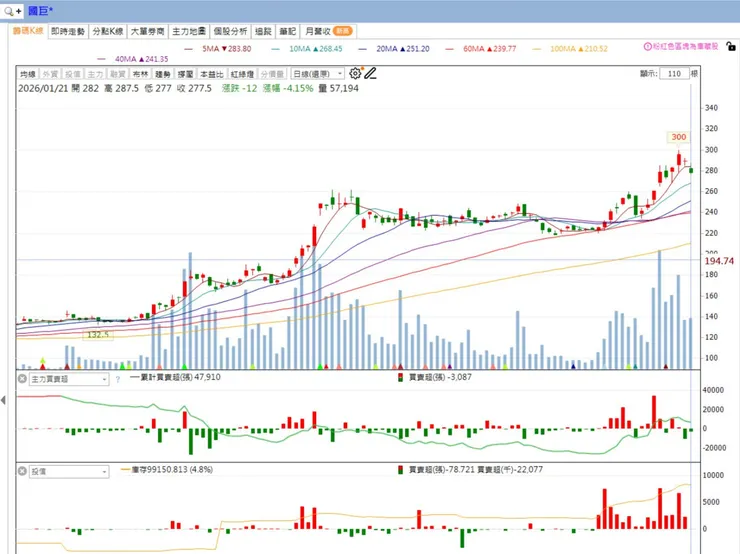The height and width of the screenshot is (554, 740).
Task: Click the 10MA 268.45 legend entry
Action: click(307, 49)
